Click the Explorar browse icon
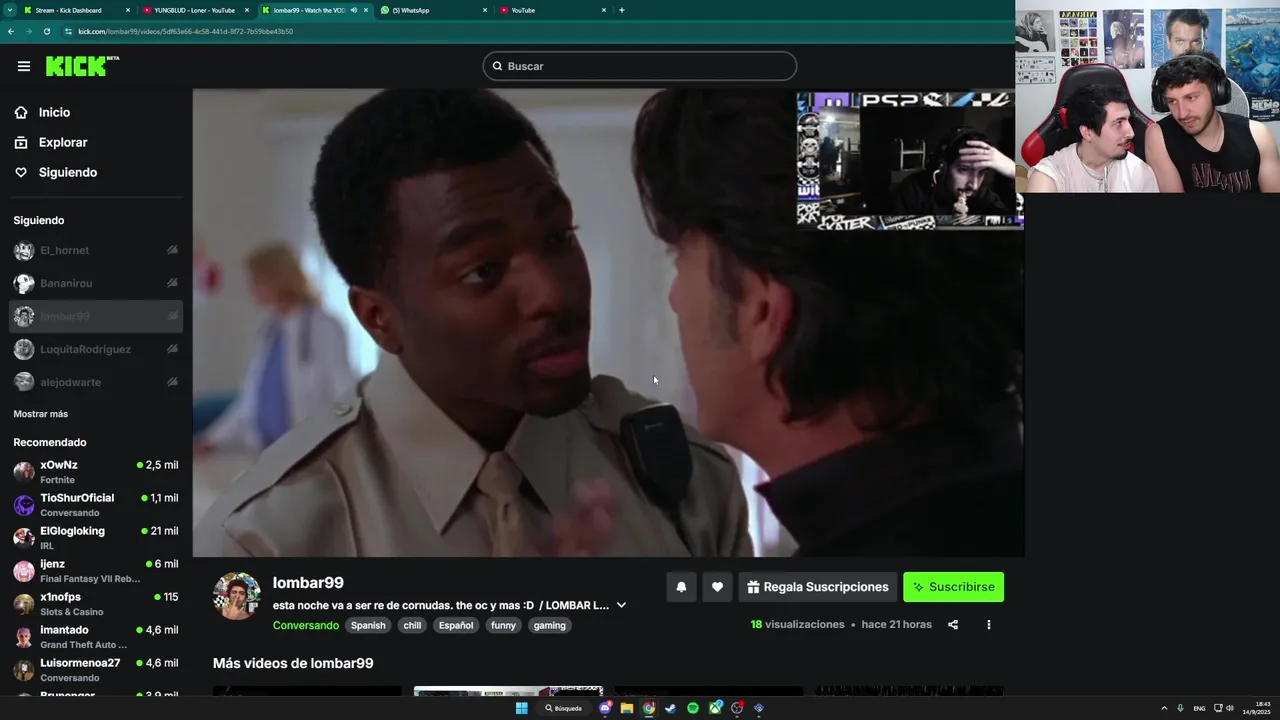The height and width of the screenshot is (720, 1280). [21, 143]
